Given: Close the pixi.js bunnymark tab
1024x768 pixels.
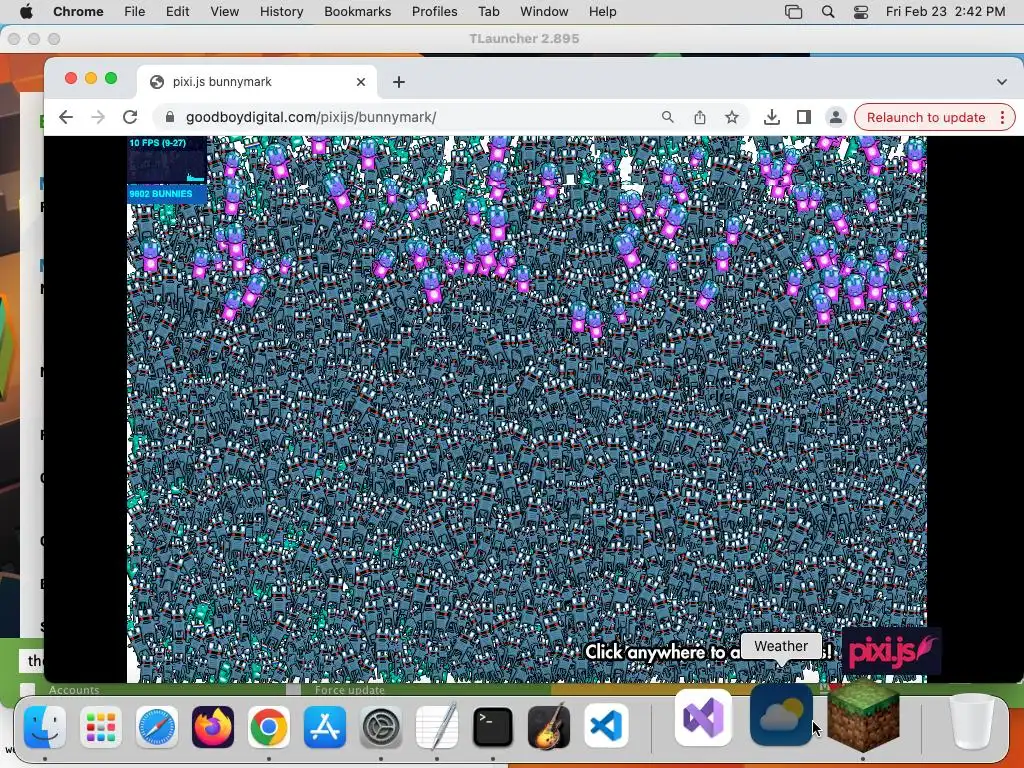Looking at the screenshot, I should tap(361, 82).
